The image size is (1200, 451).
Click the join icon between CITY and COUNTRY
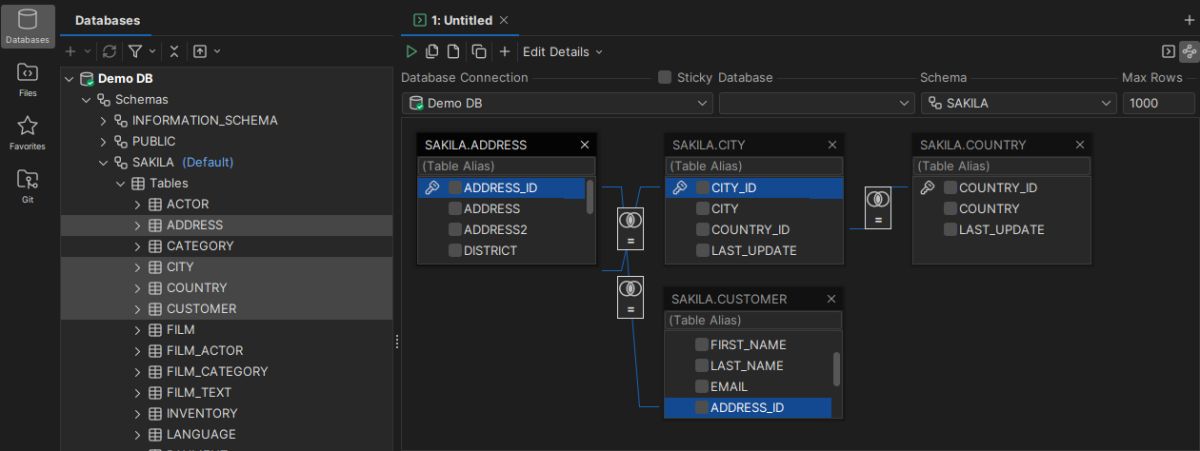click(878, 207)
